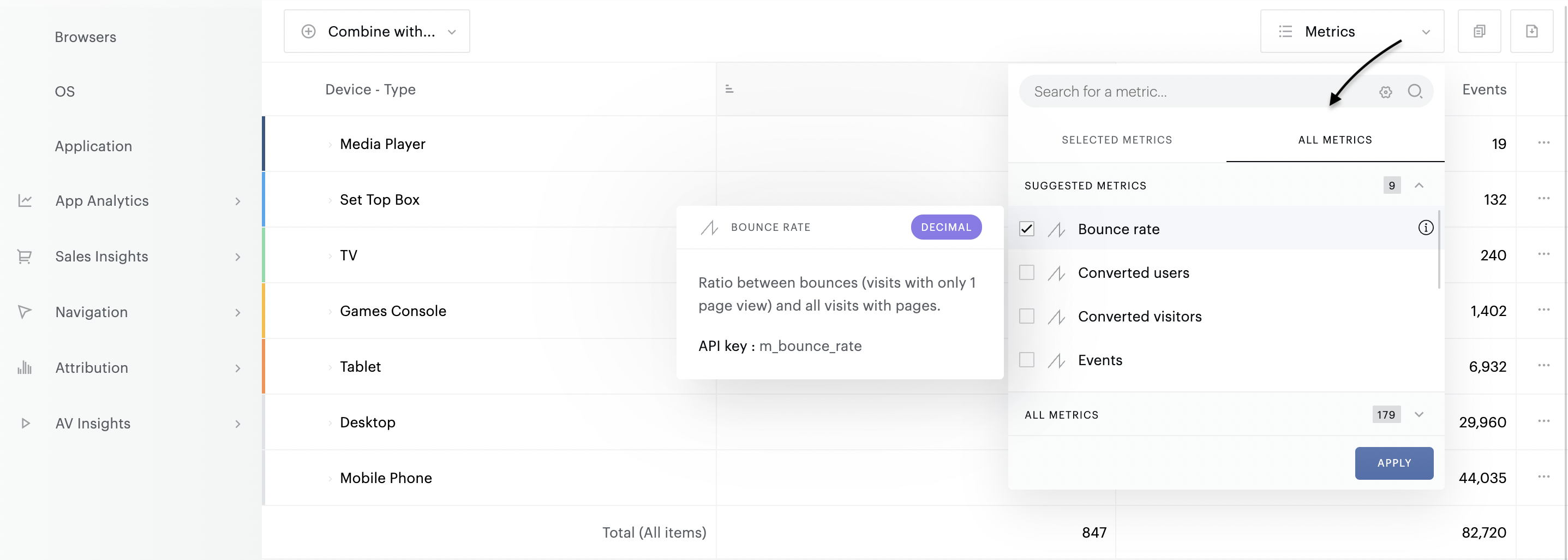Screen dimensions: 1568x560
Task: Click the sort icon beside Device - Type column
Action: click(x=729, y=90)
